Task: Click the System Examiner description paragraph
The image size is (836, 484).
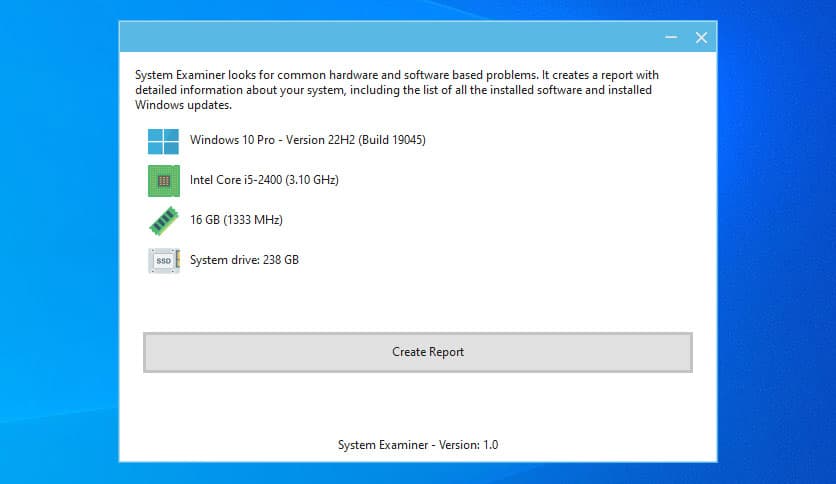Action: 397,90
